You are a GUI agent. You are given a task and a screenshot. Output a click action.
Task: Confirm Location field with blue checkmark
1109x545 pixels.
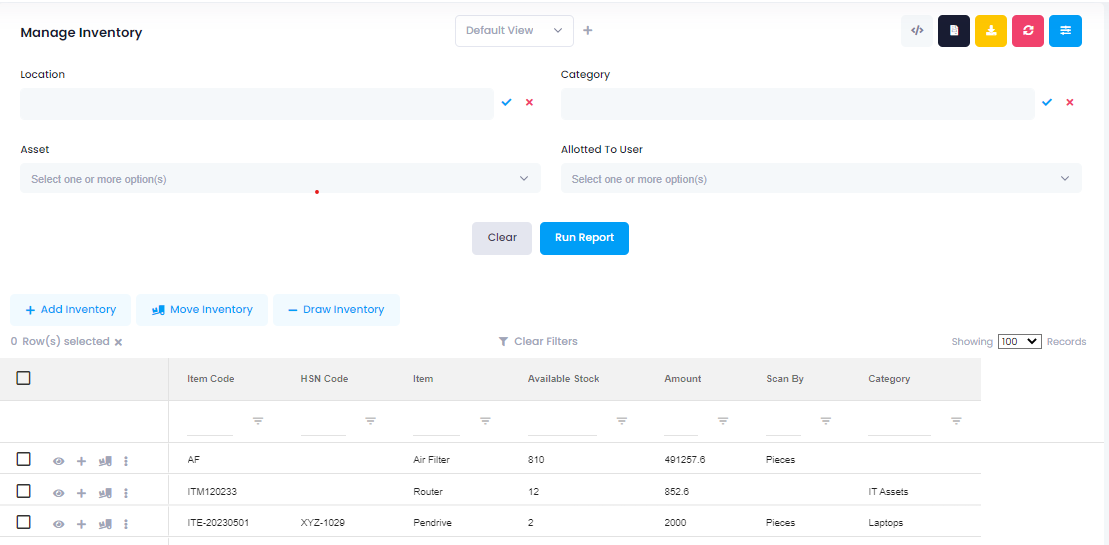tap(506, 102)
